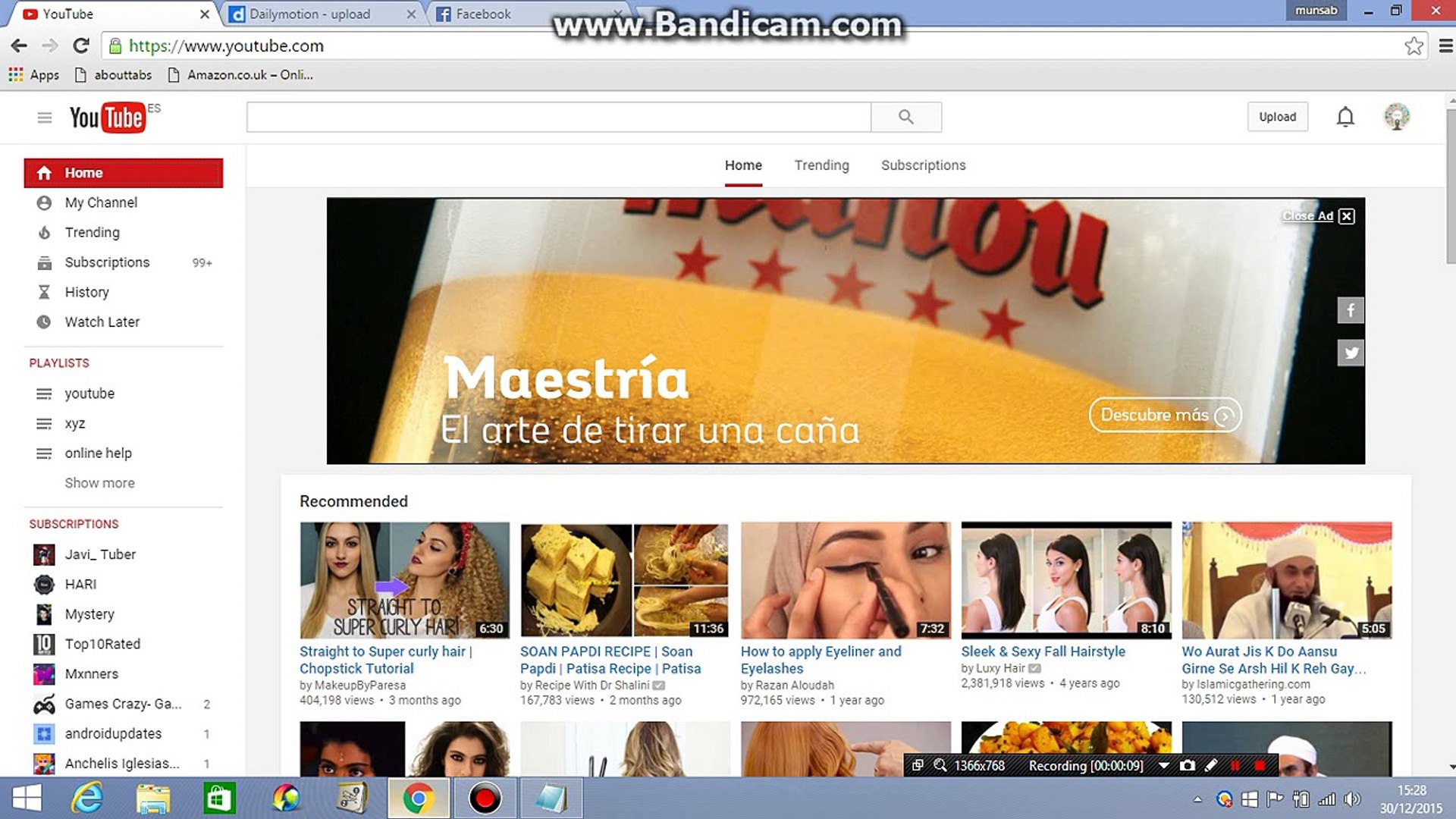Open the account avatar menu

coord(1396,117)
